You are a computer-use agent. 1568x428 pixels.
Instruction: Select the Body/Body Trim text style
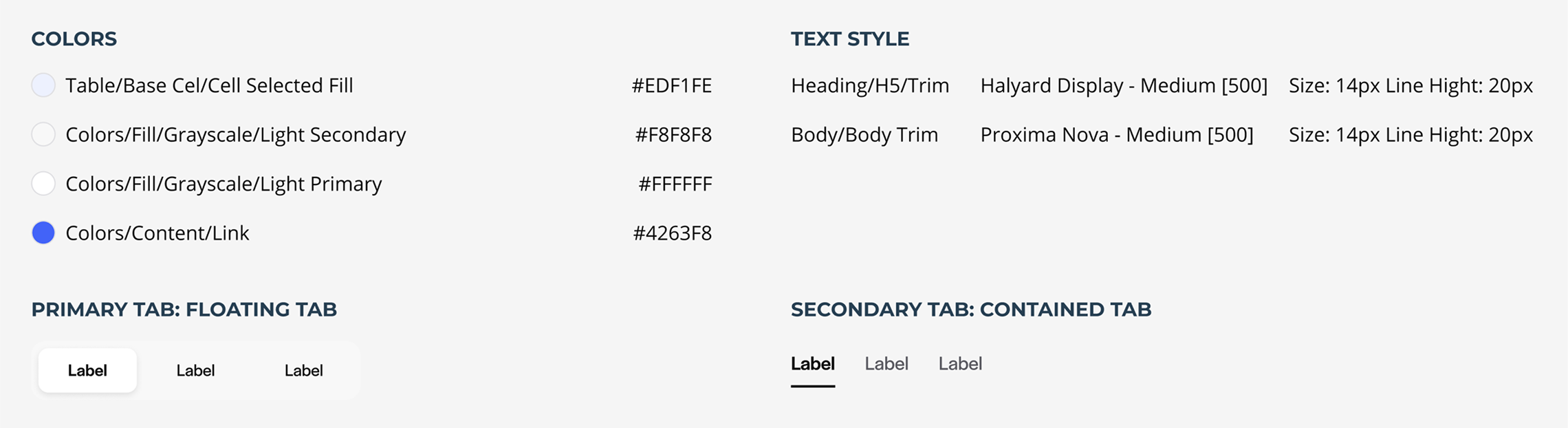click(864, 134)
